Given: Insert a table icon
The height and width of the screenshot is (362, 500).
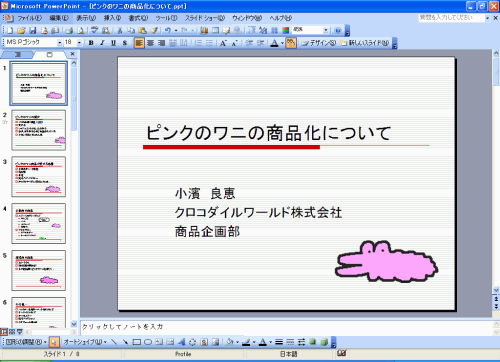Looking at the screenshot, I should click(215, 31).
